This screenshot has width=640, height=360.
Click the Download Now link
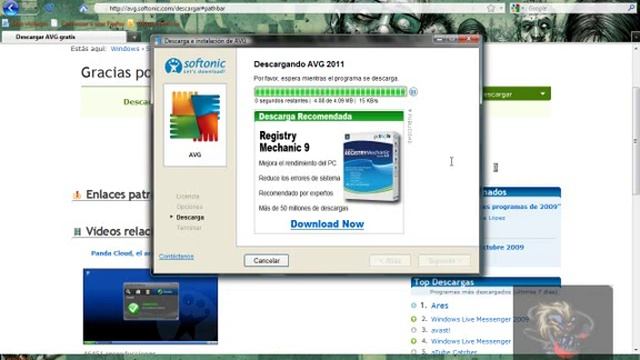pos(327,224)
